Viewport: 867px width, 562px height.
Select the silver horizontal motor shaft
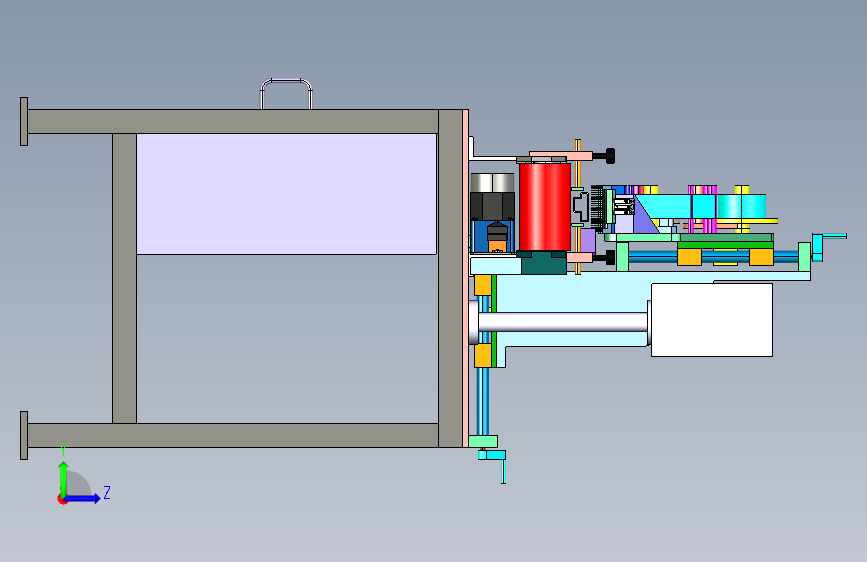(x=562, y=322)
